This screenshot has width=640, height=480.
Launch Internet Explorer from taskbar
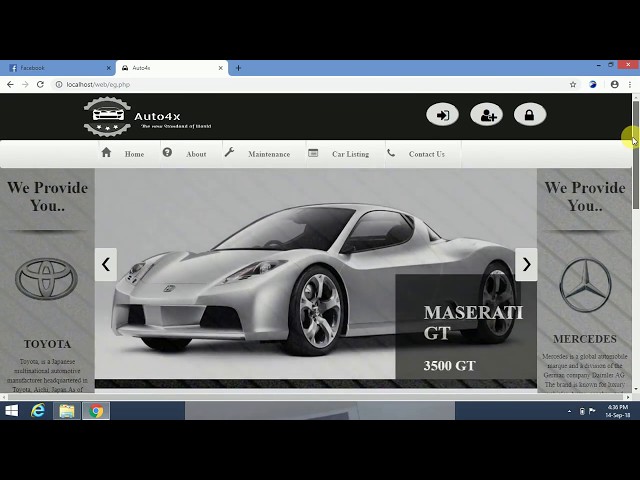click(x=38, y=411)
